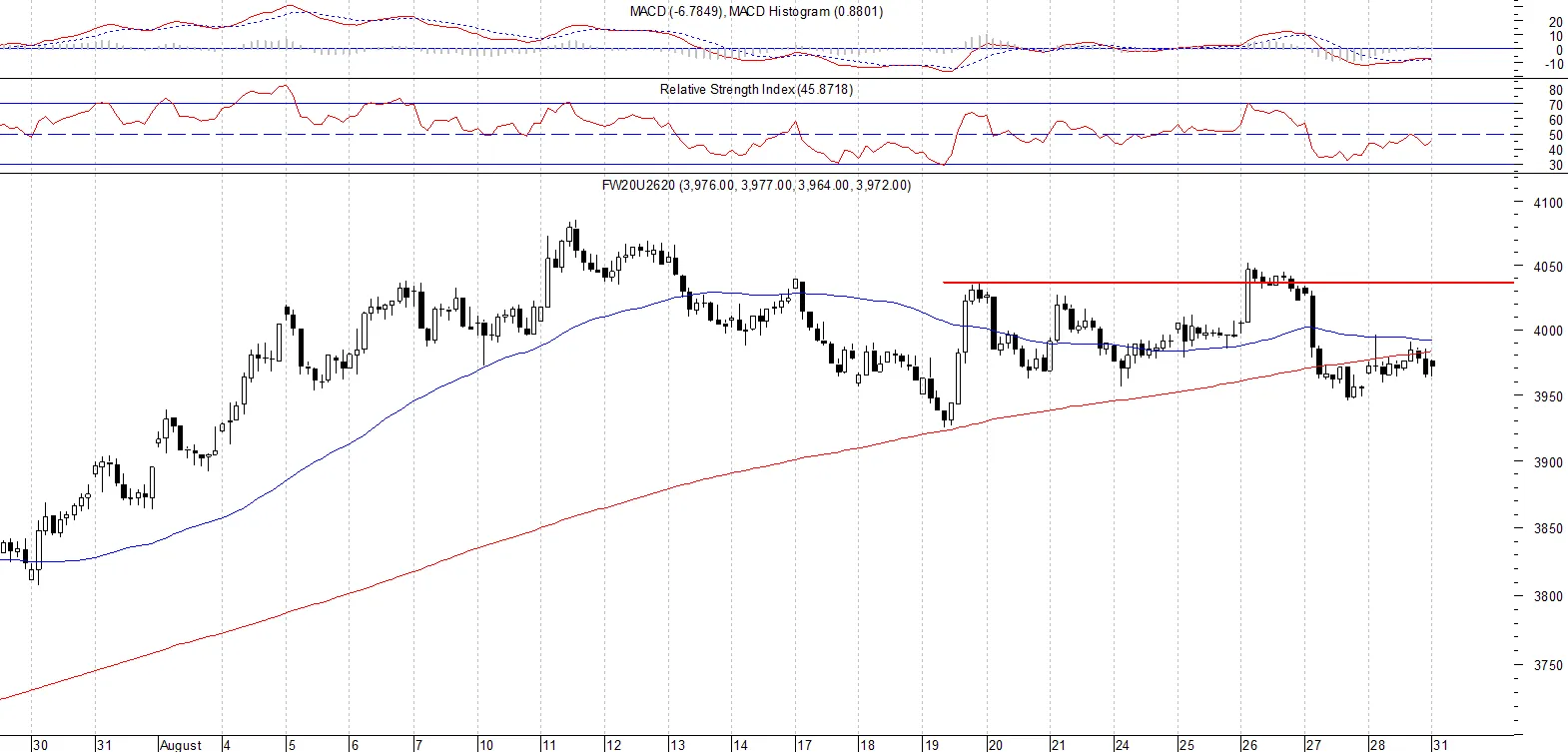Click the date label 26 on time axis
Image resolution: width=1568 pixels, height=752 pixels.
pos(1249,745)
